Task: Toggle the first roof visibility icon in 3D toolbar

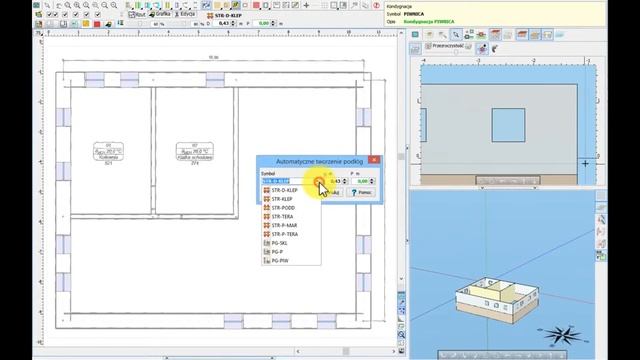Action: coord(495,35)
